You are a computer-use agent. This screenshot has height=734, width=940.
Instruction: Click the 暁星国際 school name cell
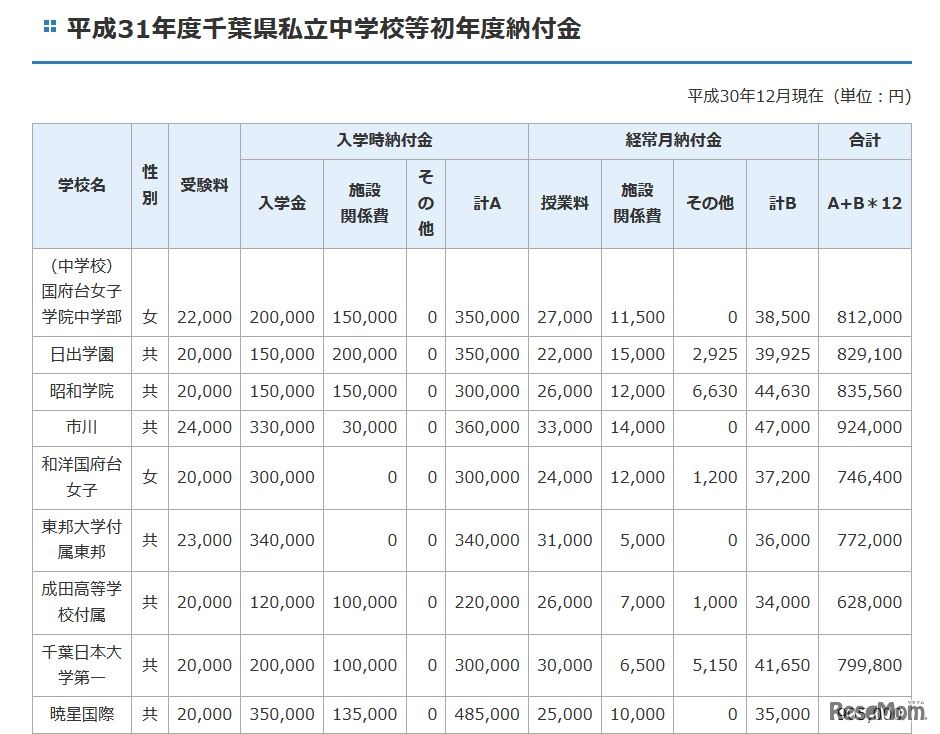(81, 715)
